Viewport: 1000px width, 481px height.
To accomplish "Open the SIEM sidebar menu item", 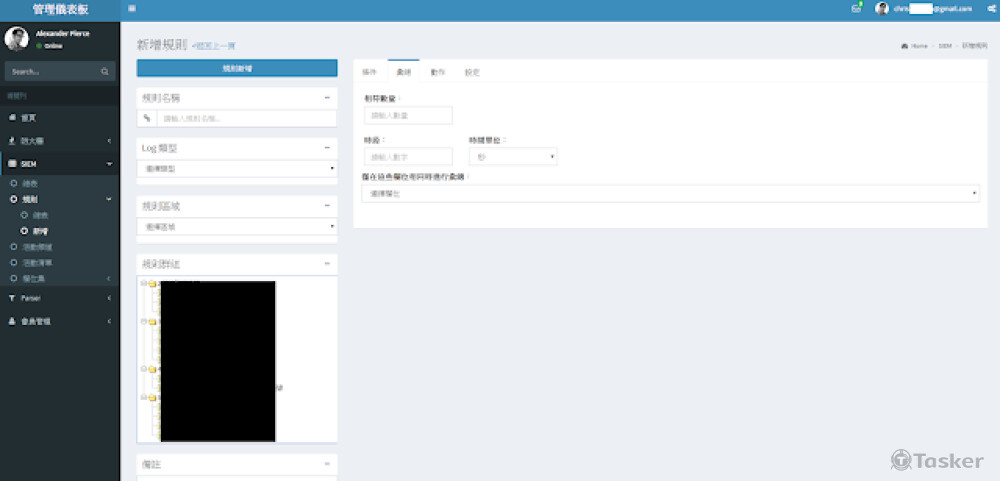I will [x=60, y=164].
